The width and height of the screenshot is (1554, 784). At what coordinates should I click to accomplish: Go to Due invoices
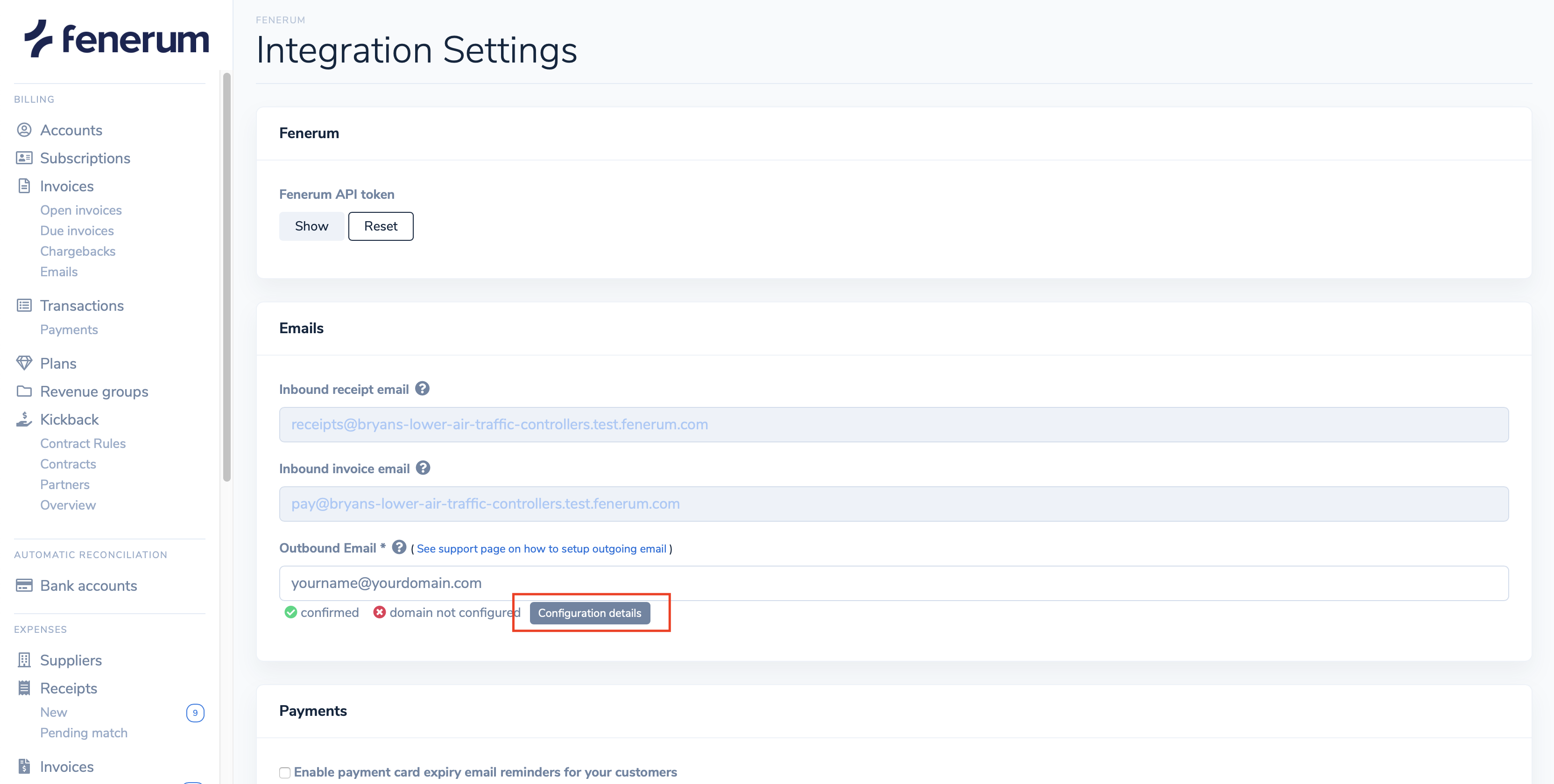pyautogui.click(x=77, y=231)
